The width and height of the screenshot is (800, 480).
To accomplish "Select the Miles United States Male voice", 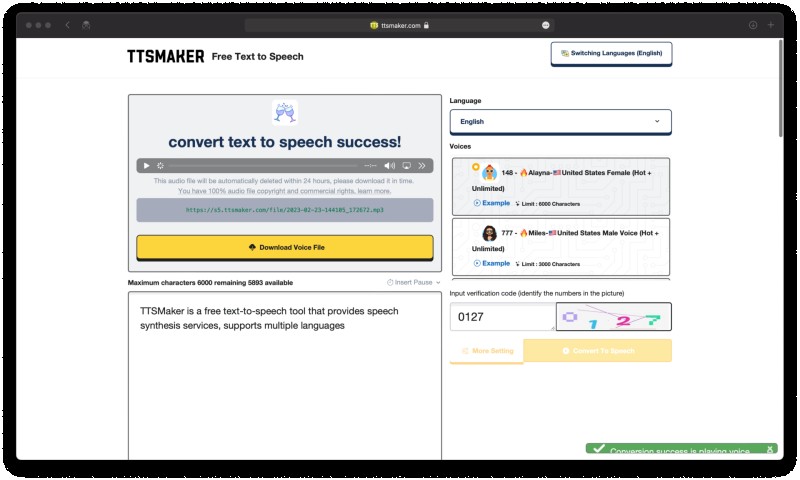I will pos(561,247).
